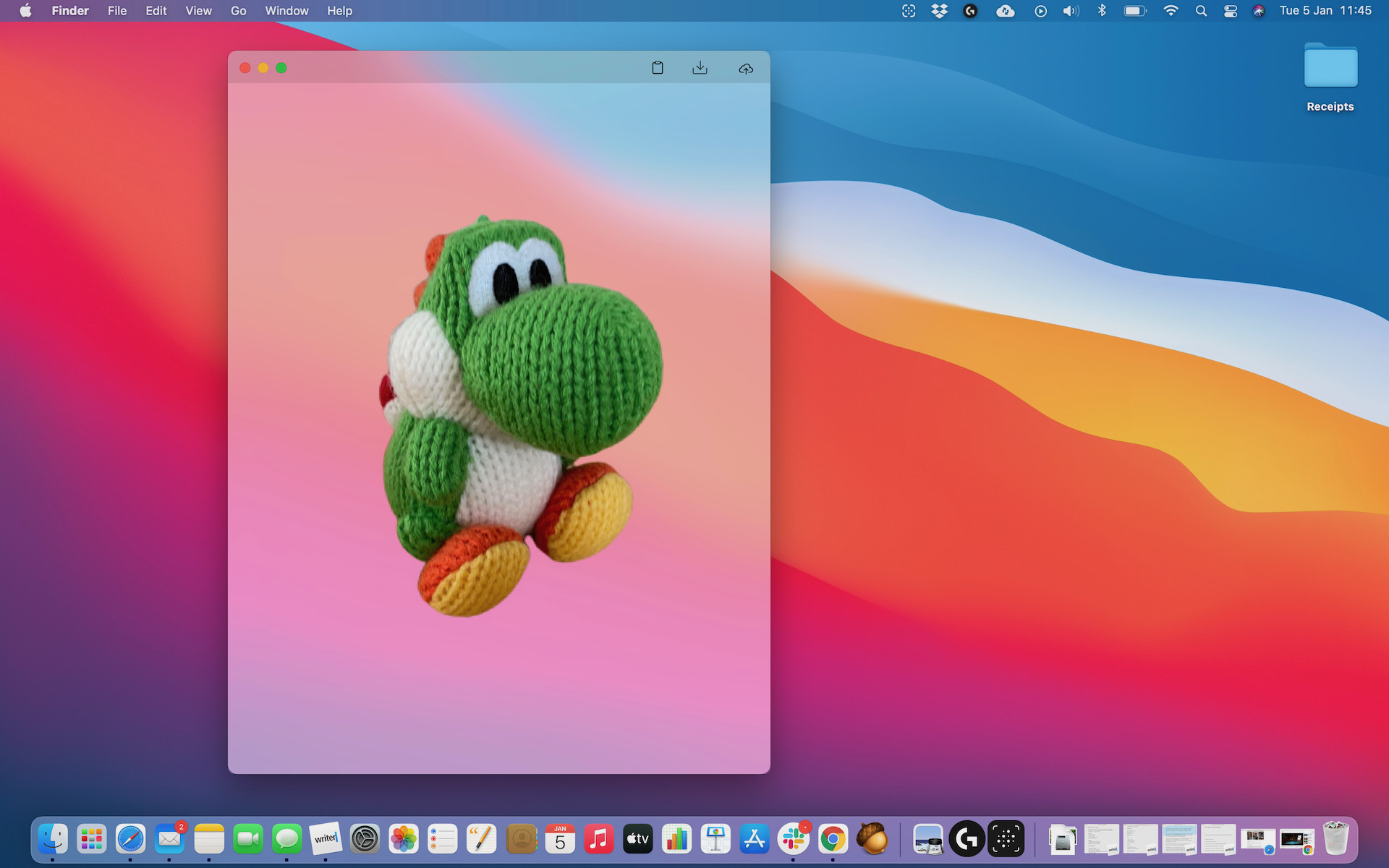The height and width of the screenshot is (868, 1389).
Task: Click the cloud sync menu bar icon
Action: click(1006, 11)
